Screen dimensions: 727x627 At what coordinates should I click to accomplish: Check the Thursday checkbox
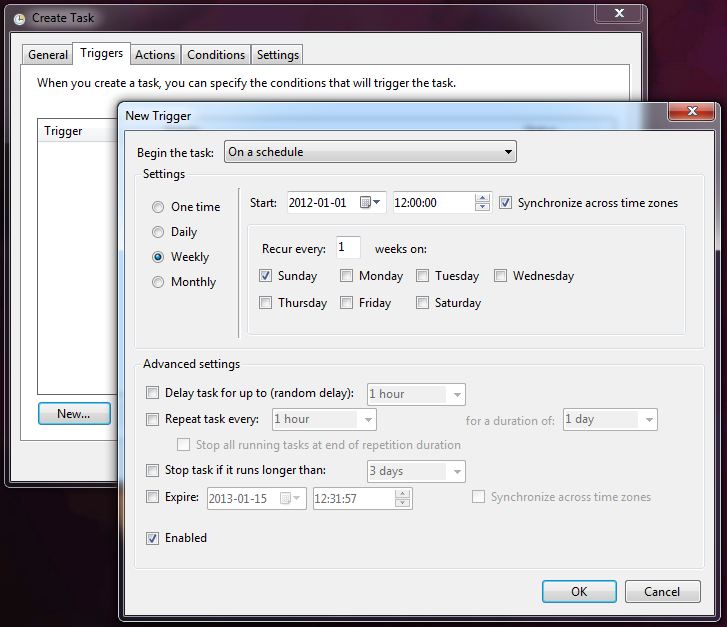point(265,303)
